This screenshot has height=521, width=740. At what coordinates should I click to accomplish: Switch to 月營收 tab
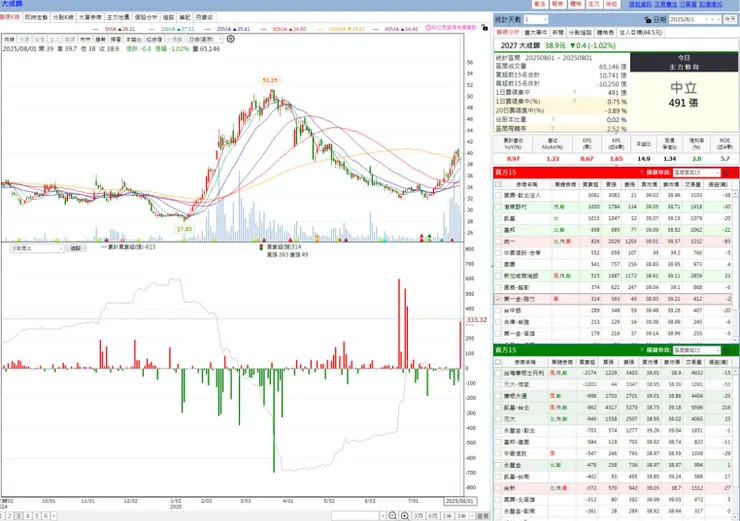coord(204,17)
